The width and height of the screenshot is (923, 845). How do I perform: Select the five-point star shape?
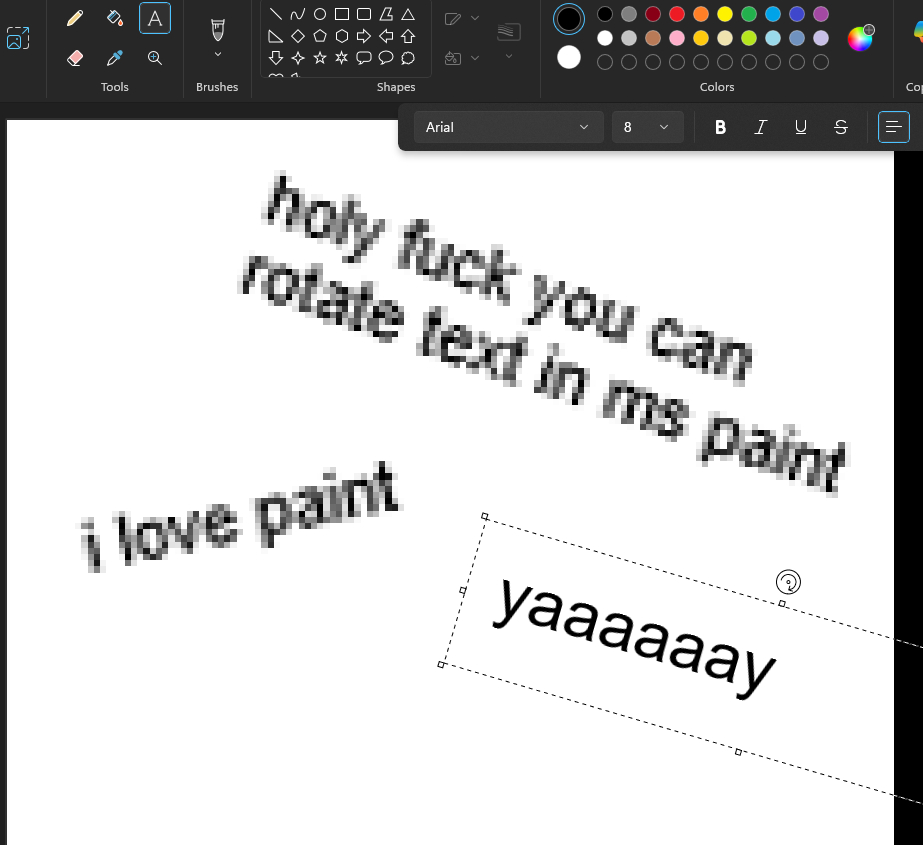pos(320,58)
